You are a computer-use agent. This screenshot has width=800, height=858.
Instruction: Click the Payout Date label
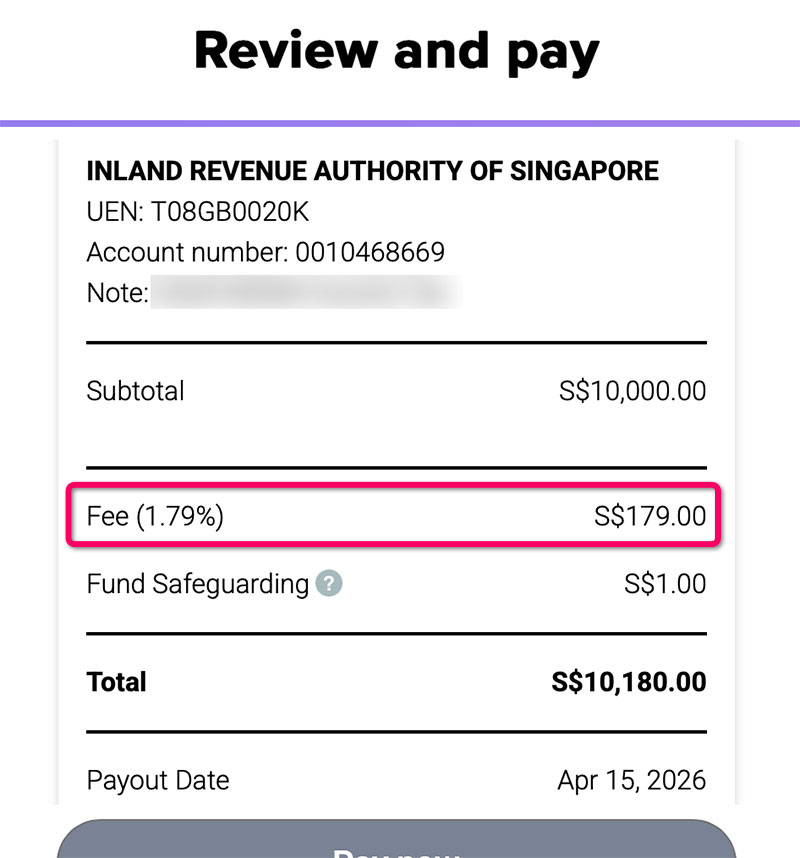click(x=158, y=780)
